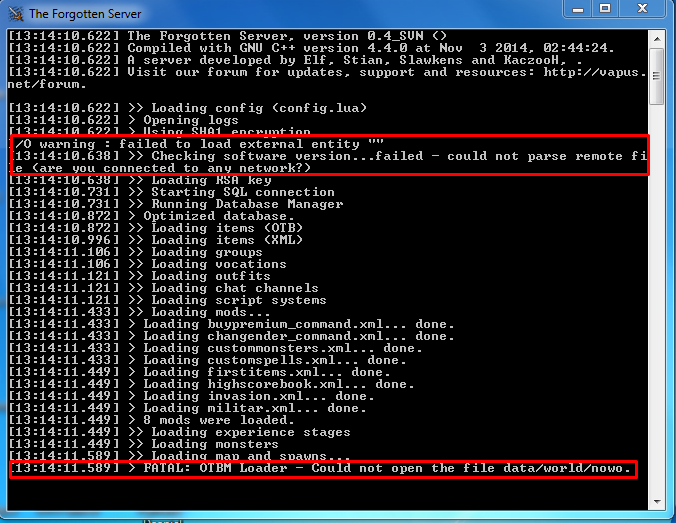
Task: Click the 'Starting SQL connection' line
Action: (x=172, y=192)
